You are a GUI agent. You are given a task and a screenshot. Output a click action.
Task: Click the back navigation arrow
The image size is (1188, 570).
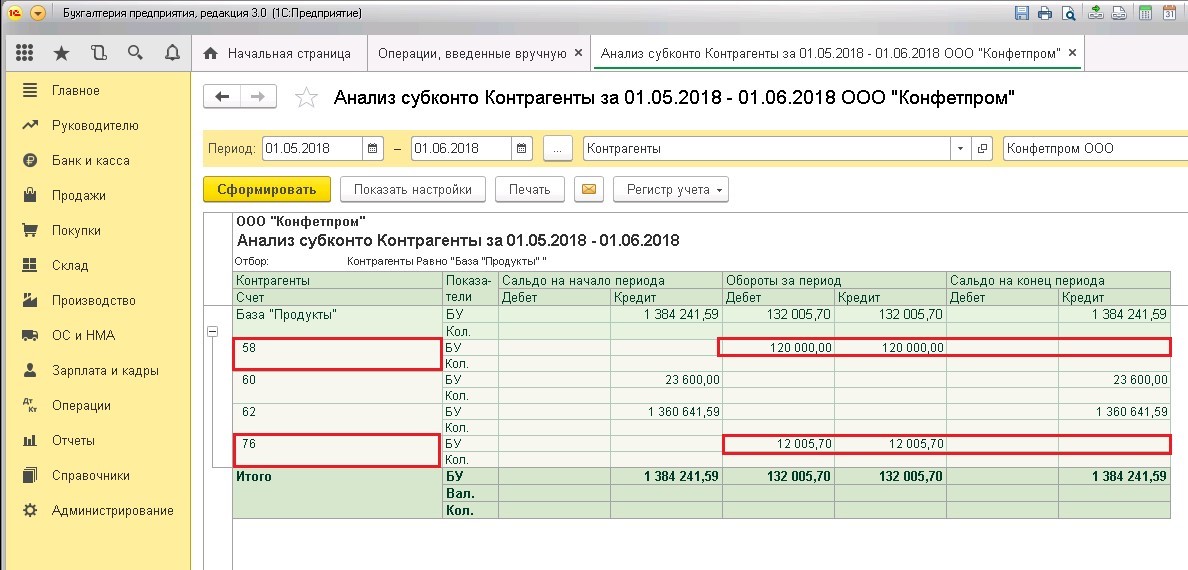point(222,96)
